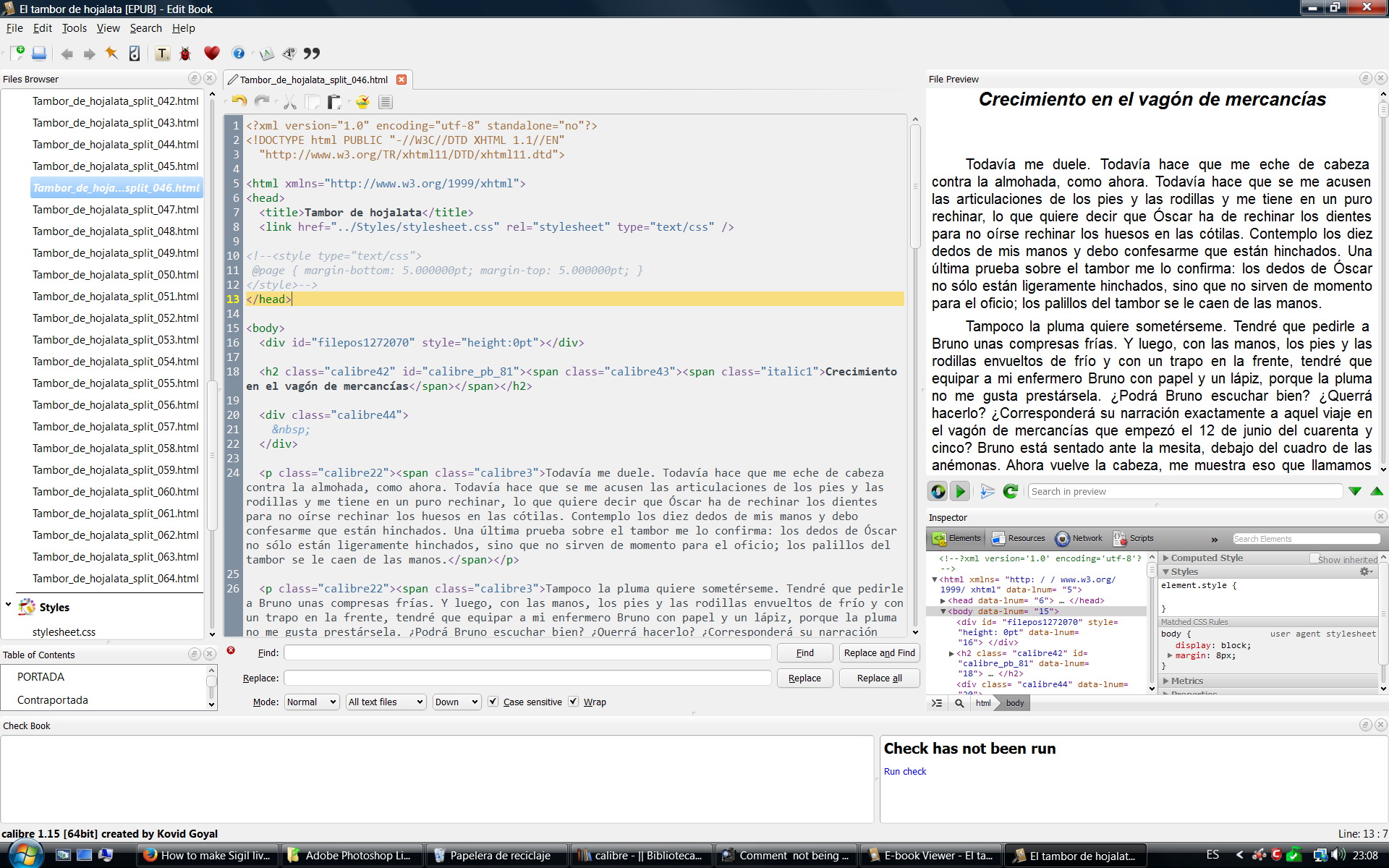This screenshot has height=868, width=1389.
Task: Collapse the Styles folder in Files Browser
Action: [x=9, y=605]
